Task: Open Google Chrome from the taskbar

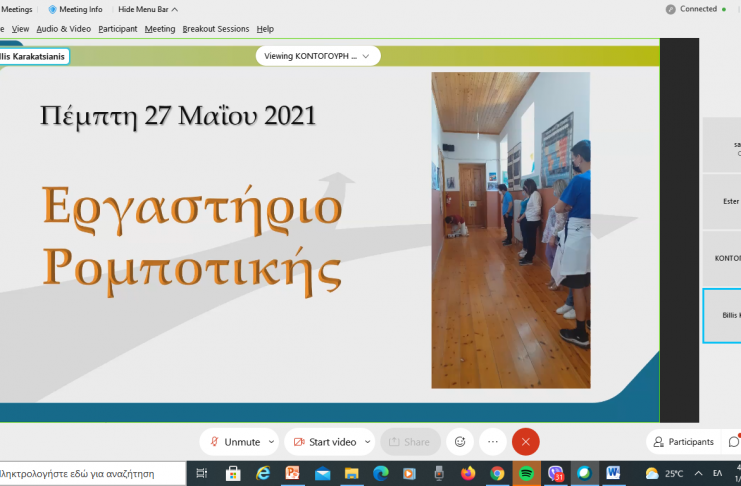Action: tap(497, 473)
